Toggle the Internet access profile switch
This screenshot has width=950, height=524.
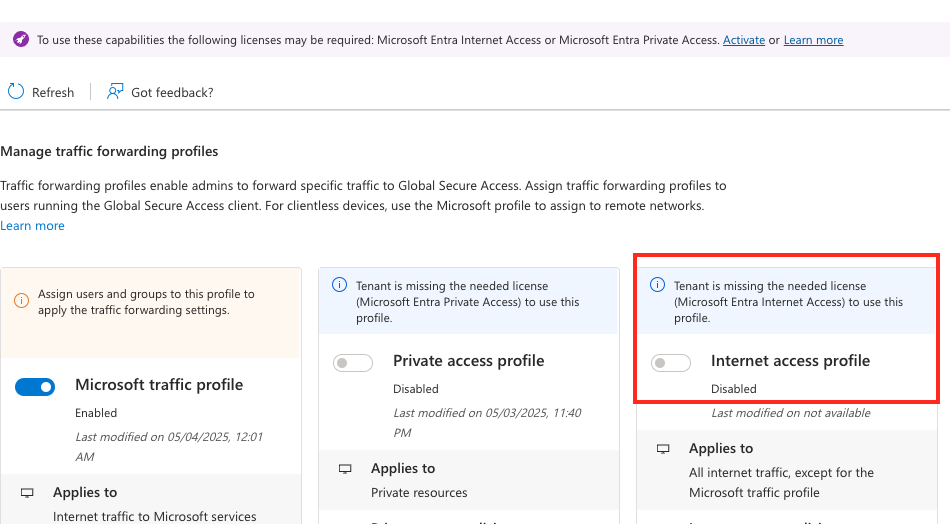pos(671,363)
